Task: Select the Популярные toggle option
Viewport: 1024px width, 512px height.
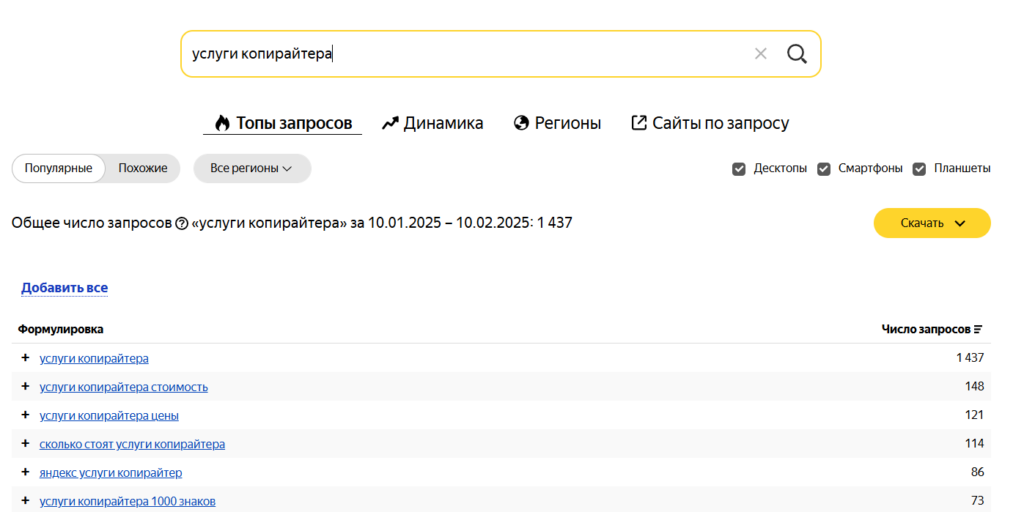Action: 58,168
